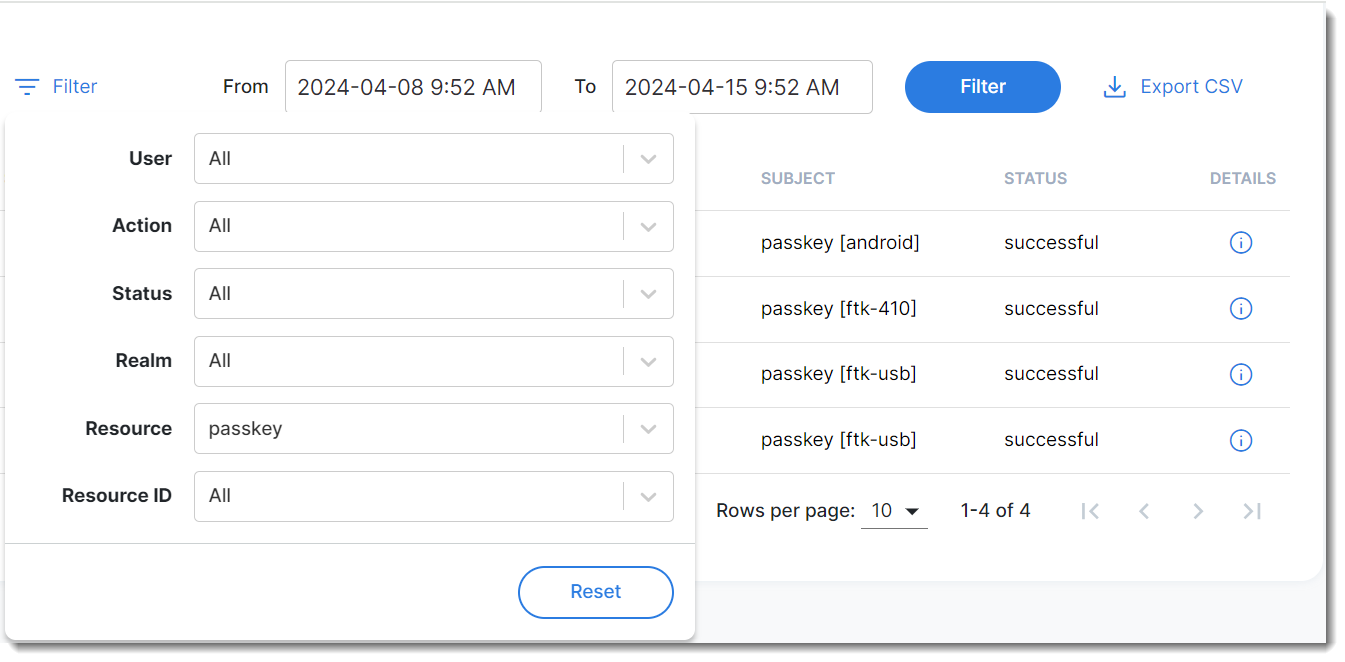Image resolution: width=1345 pixels, height=662 pixels.
Task: Go to the previous page
Action: (x=1144, y=511)
